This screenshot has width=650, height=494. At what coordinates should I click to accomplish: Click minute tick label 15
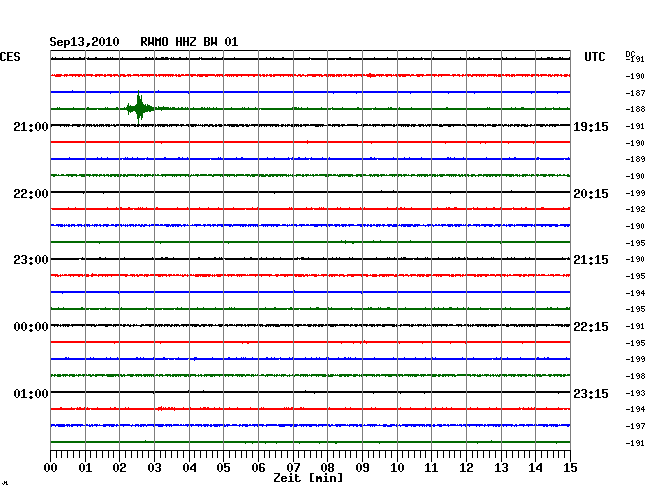(x=570, y=468)
